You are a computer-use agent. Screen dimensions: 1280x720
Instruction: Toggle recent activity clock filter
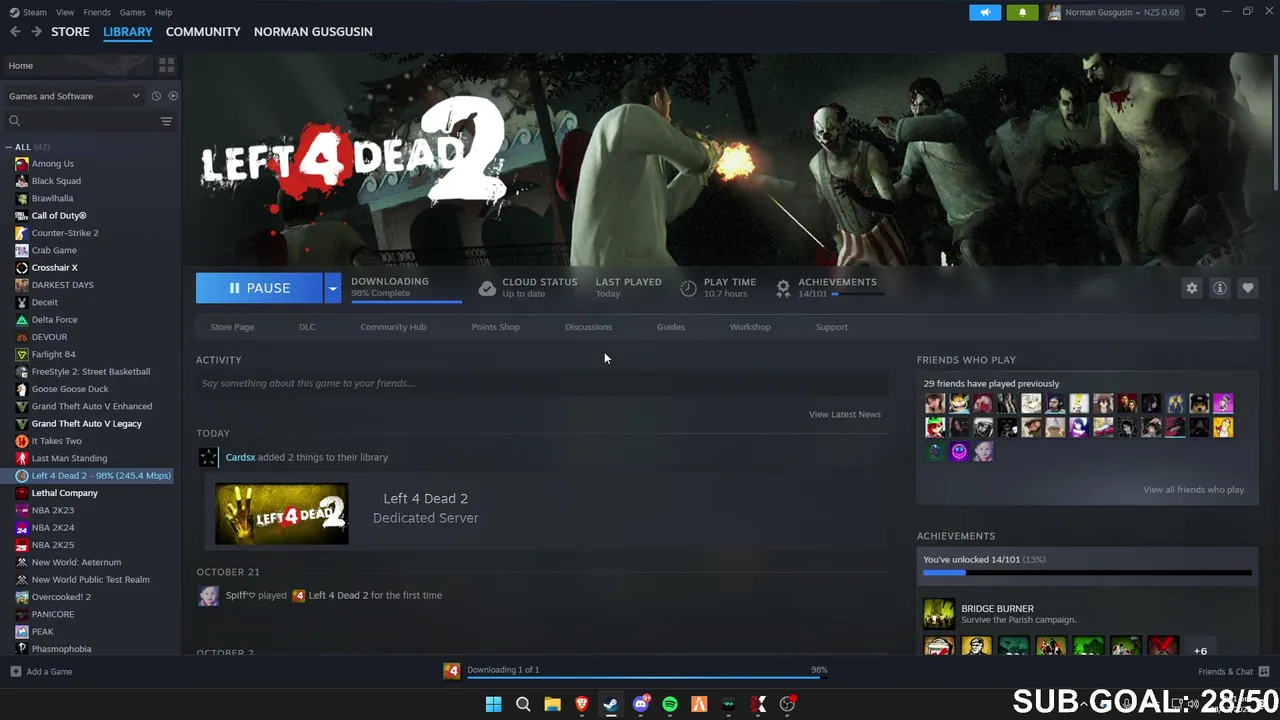click(x=156, y=96)
